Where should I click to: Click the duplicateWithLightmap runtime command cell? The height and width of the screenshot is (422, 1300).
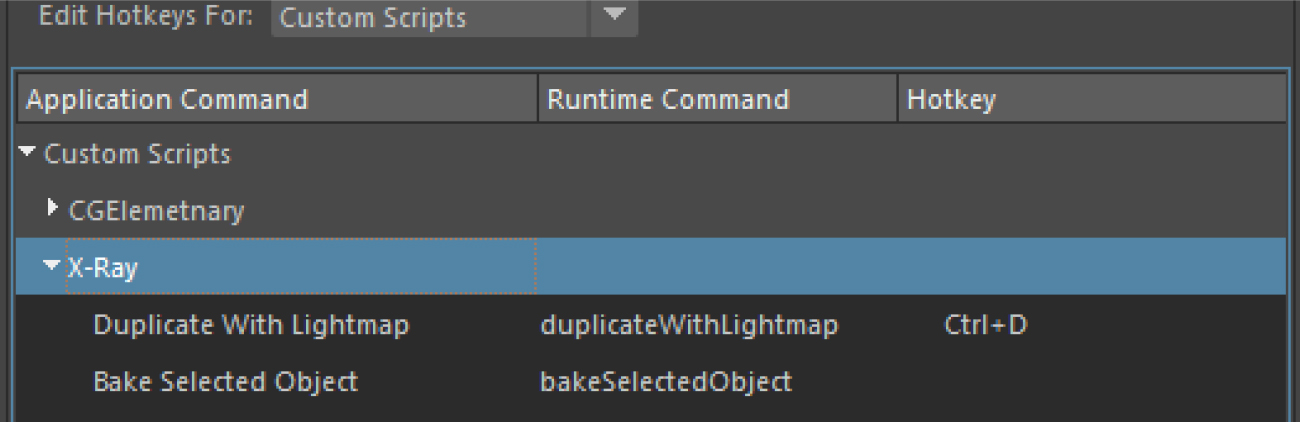(x=689, y=325)
